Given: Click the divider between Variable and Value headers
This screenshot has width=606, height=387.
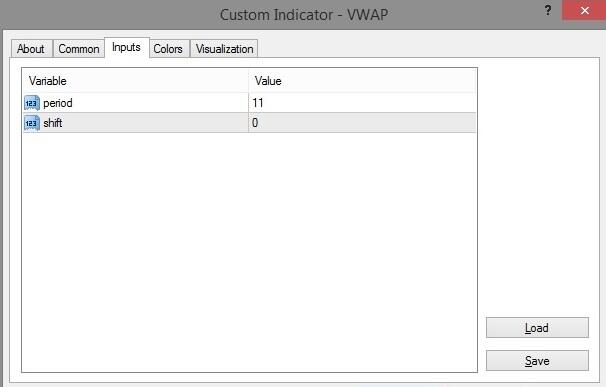Looking at the screenshot, I should [249, 81].
